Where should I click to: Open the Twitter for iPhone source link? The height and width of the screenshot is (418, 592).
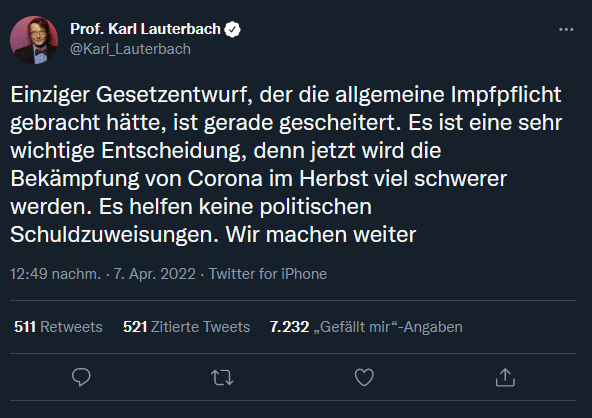268,274
